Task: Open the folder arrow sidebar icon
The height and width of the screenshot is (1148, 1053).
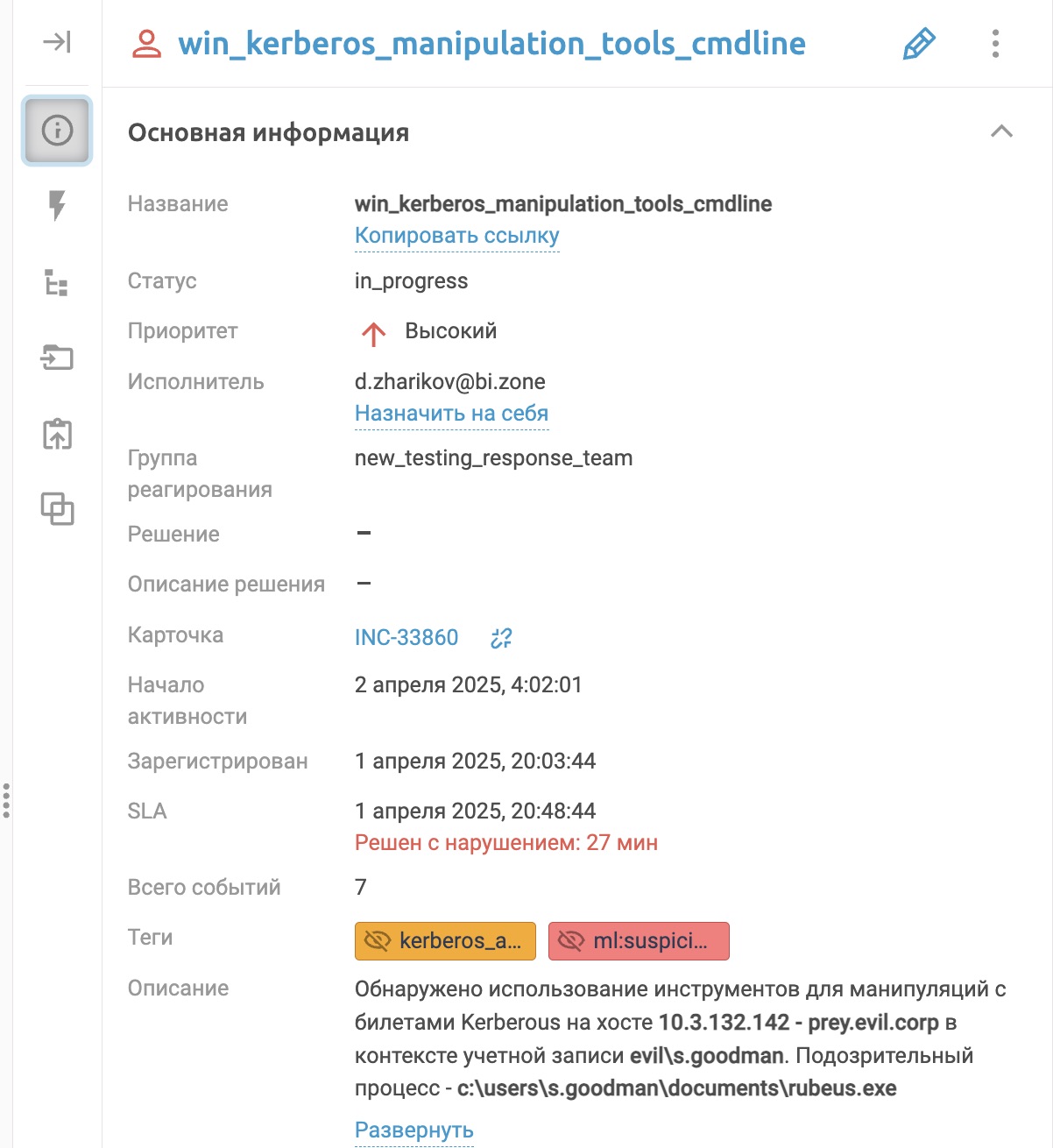Action: point(57,358)
